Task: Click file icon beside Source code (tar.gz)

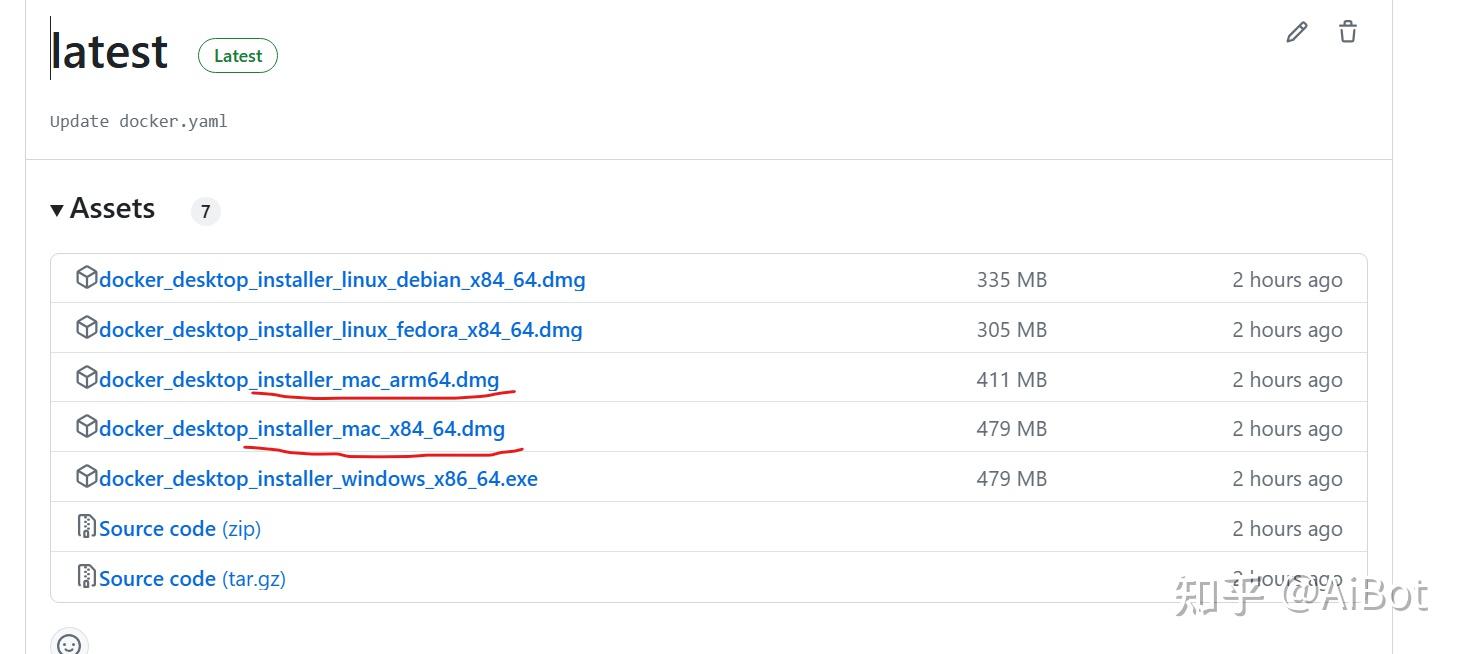Action: [x=87, y=577]
